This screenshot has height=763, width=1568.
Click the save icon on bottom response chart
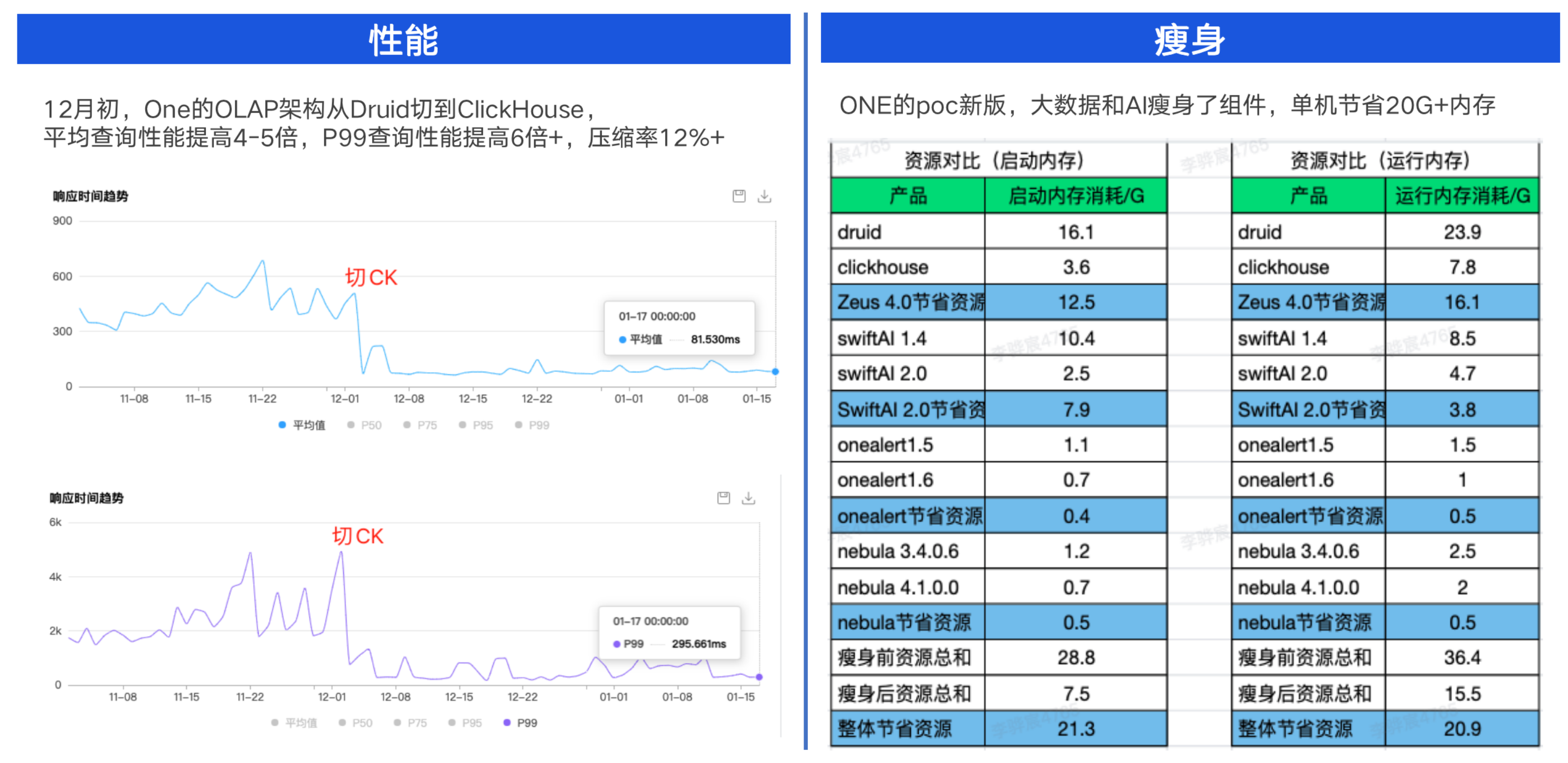(723, 498)
